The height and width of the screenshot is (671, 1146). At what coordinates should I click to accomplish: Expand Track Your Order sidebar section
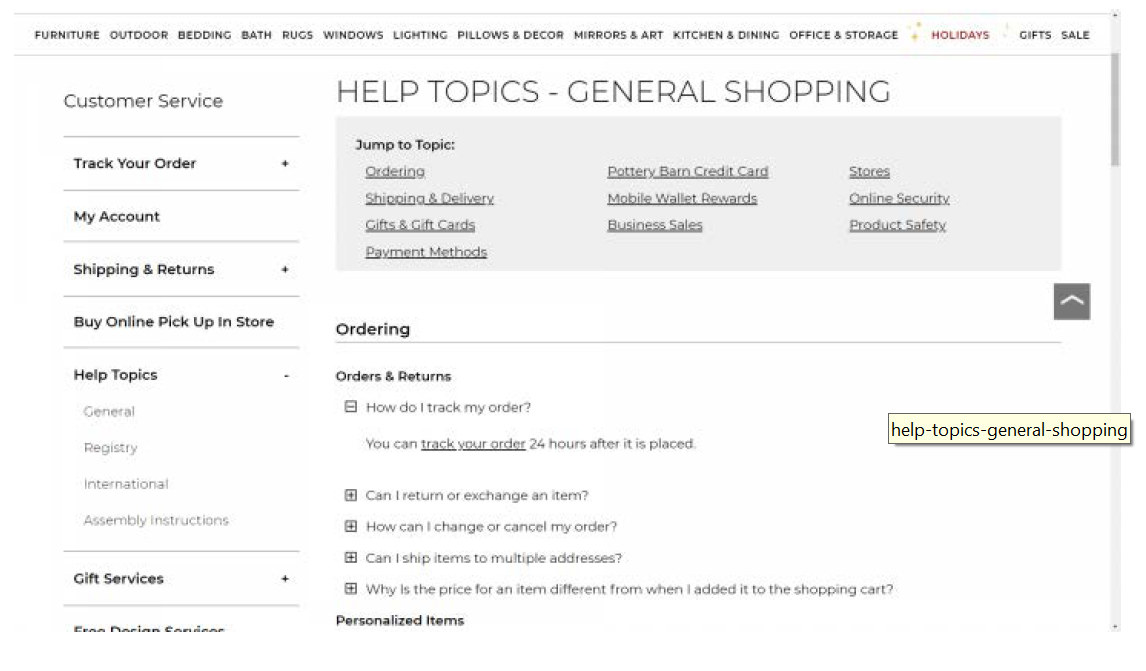[285, 164]
